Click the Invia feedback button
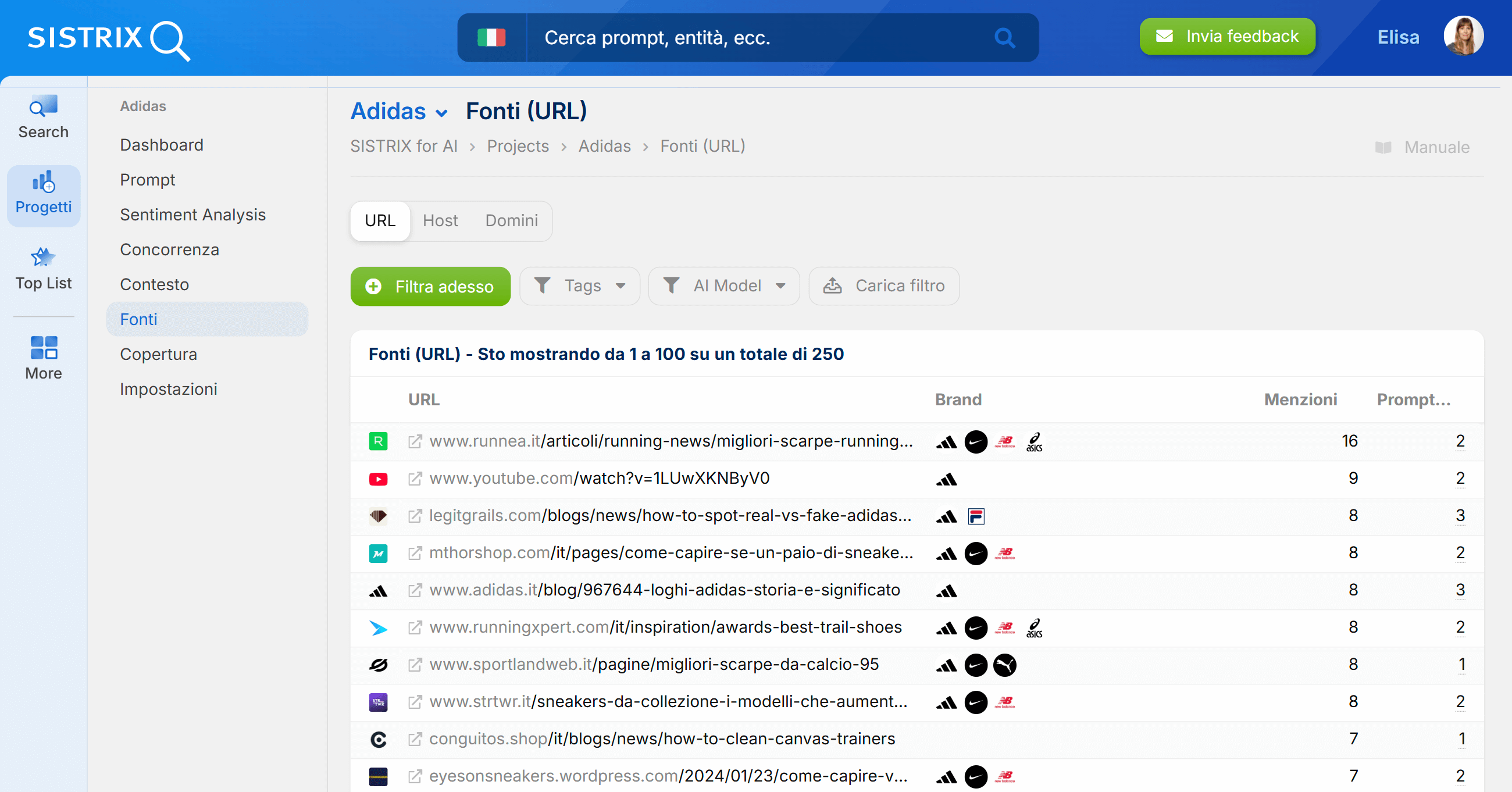This screenshot has height=792, width=1512. pyautogui.click(x=1226, y=37)
